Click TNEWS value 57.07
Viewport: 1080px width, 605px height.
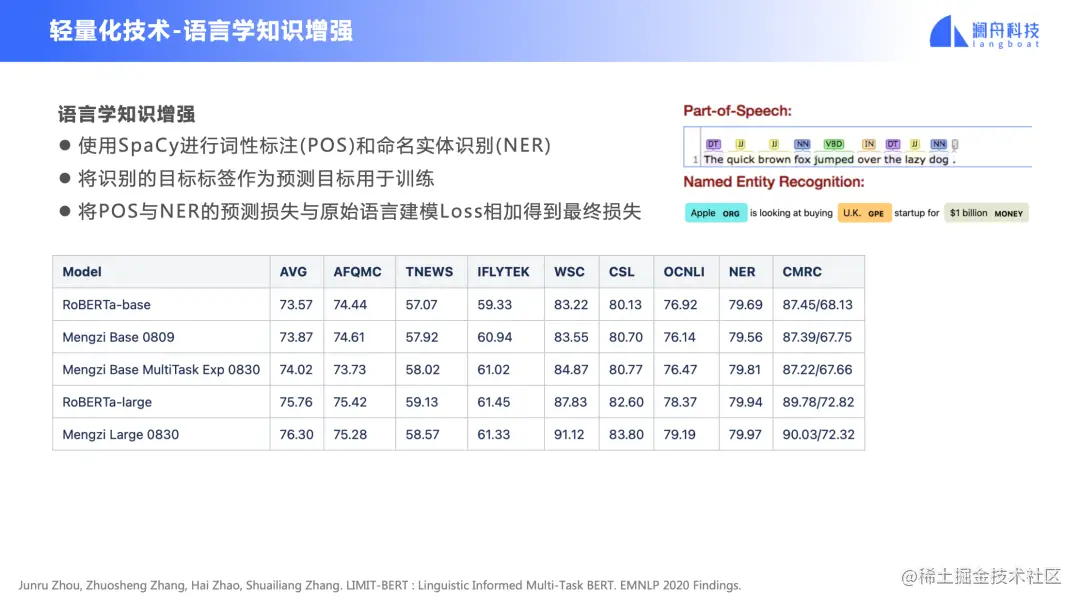tap(422, 305)
